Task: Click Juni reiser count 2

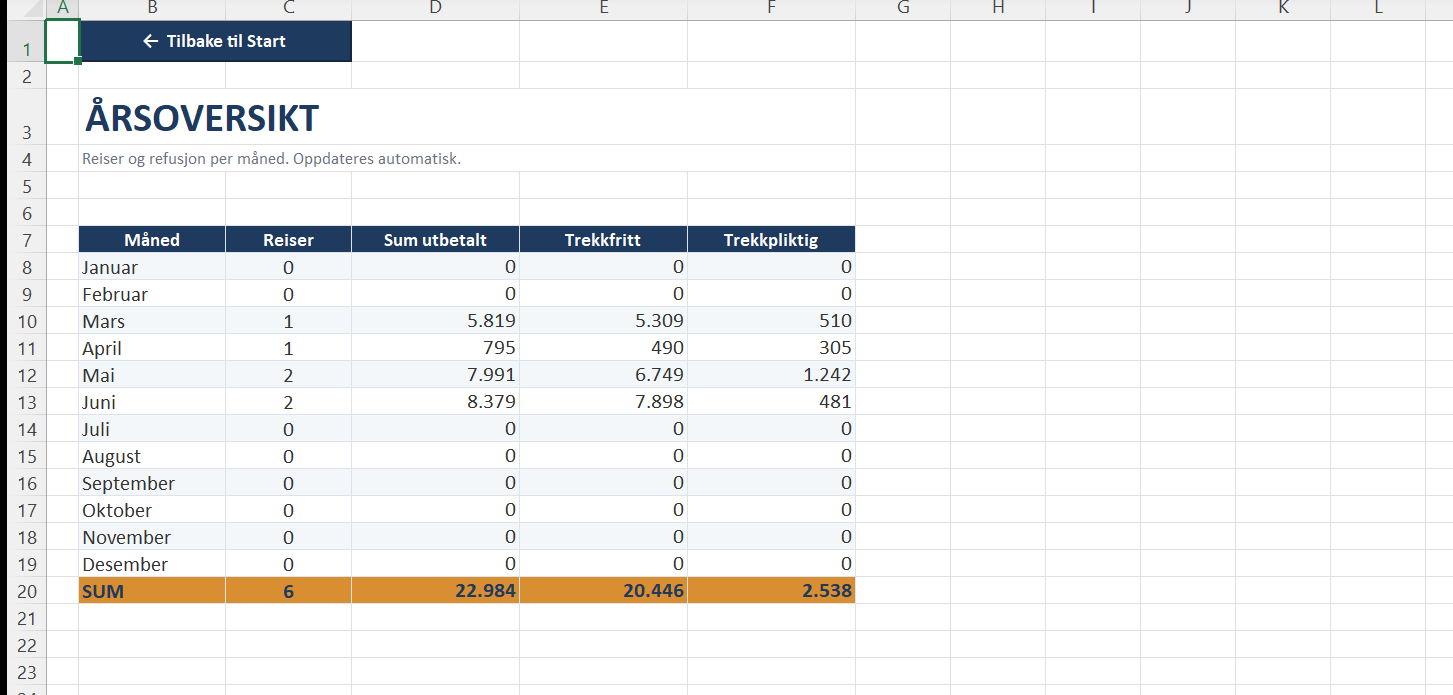Action: (x=288, y=402)
